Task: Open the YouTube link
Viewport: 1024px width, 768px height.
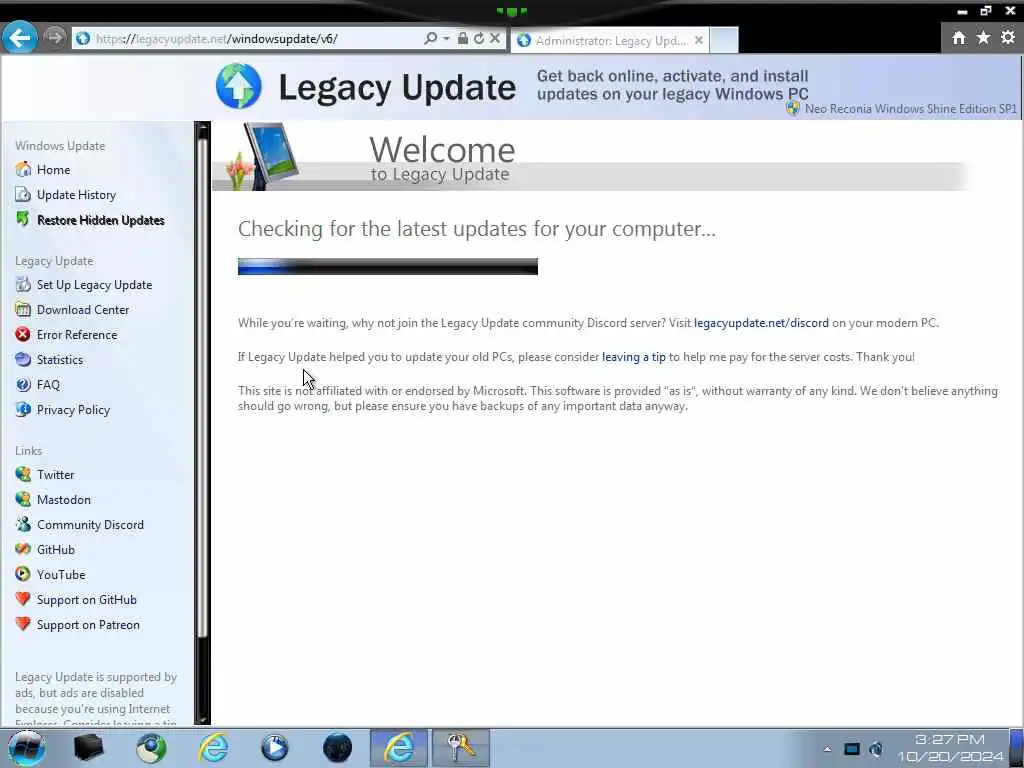Action: coord(61,575)
